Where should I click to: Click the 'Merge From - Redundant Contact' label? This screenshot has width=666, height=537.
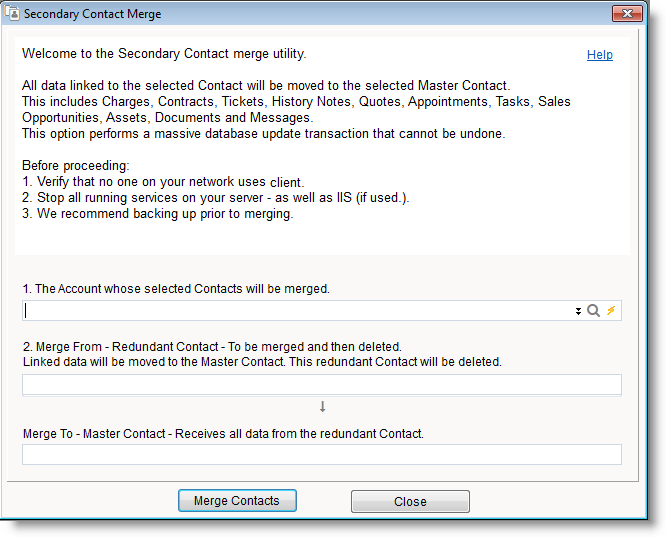point(211,346)
